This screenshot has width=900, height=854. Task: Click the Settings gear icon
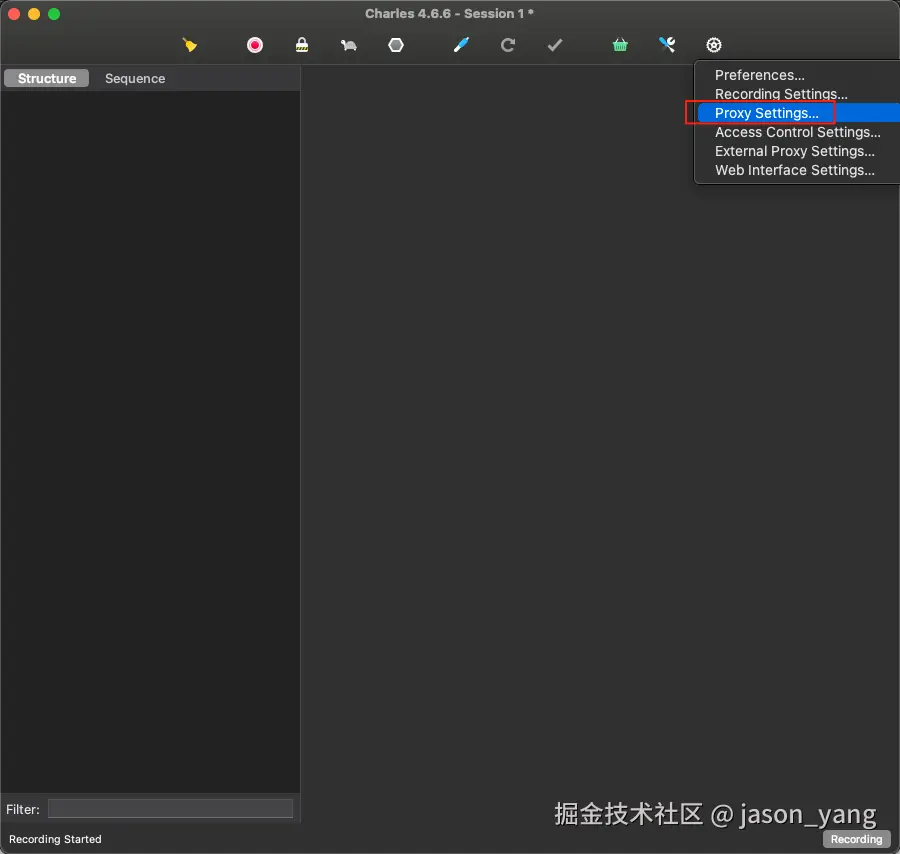tap(713, 45)
